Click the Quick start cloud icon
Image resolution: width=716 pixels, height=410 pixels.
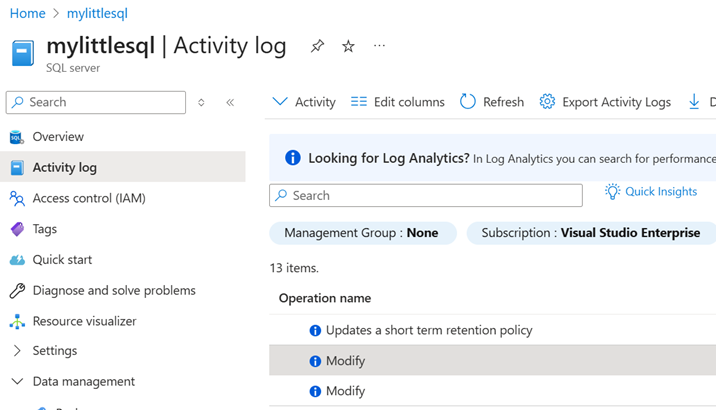(17, 260)
